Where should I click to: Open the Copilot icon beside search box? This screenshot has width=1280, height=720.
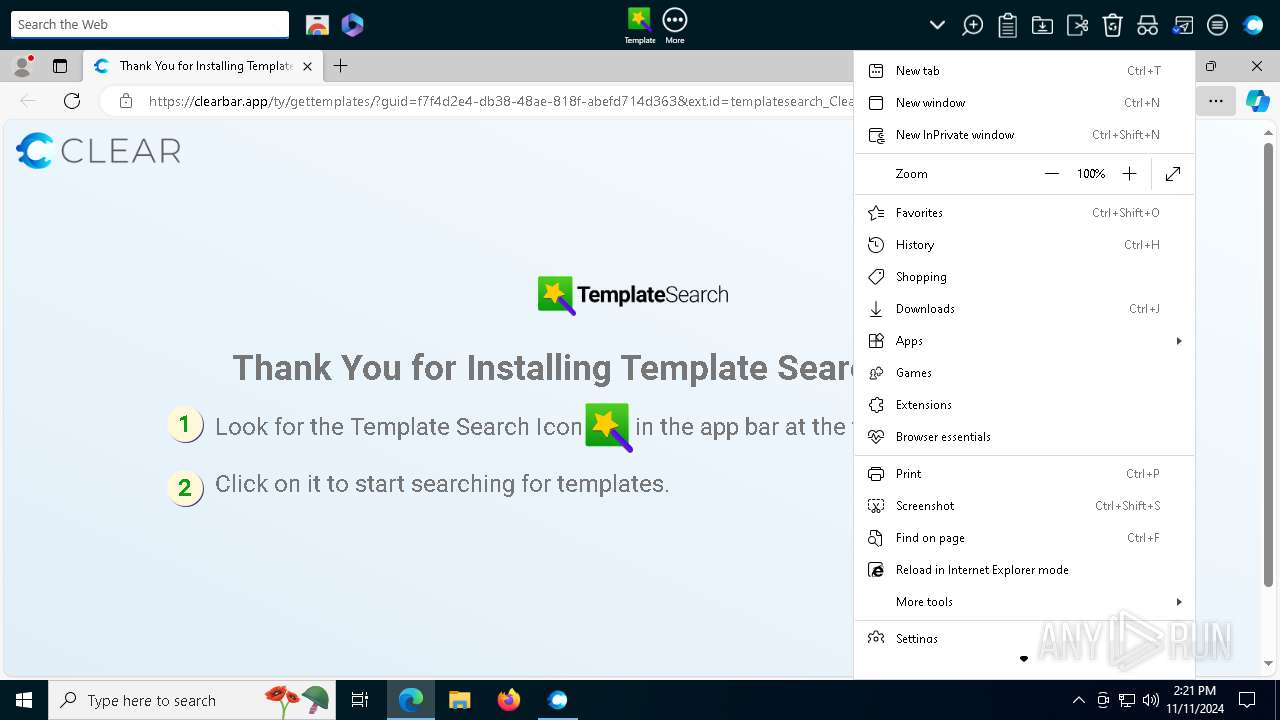(352, 25)
